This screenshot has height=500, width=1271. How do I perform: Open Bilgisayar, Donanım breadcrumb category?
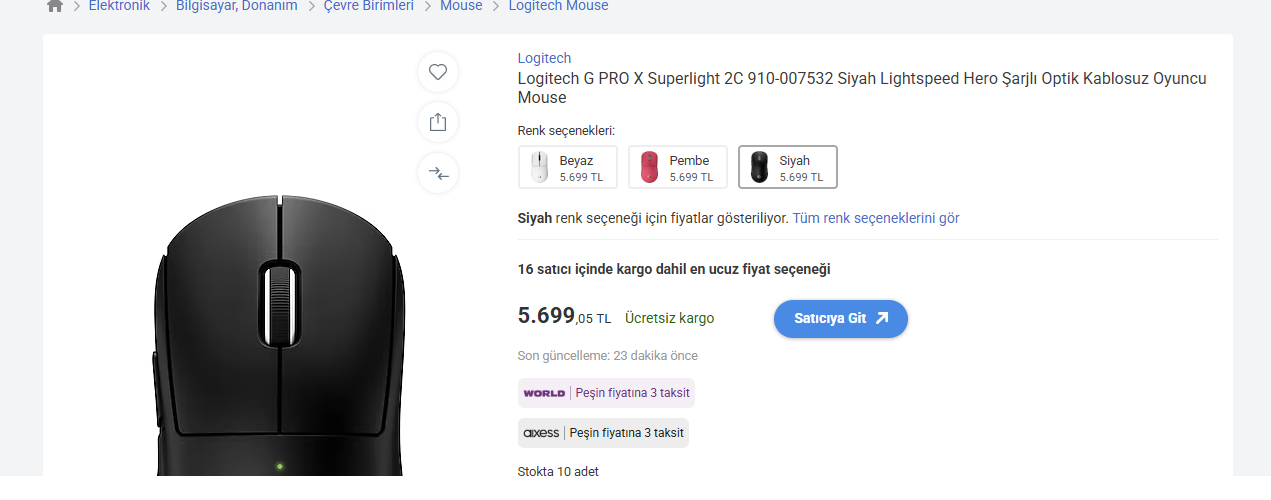coord(236,6)
